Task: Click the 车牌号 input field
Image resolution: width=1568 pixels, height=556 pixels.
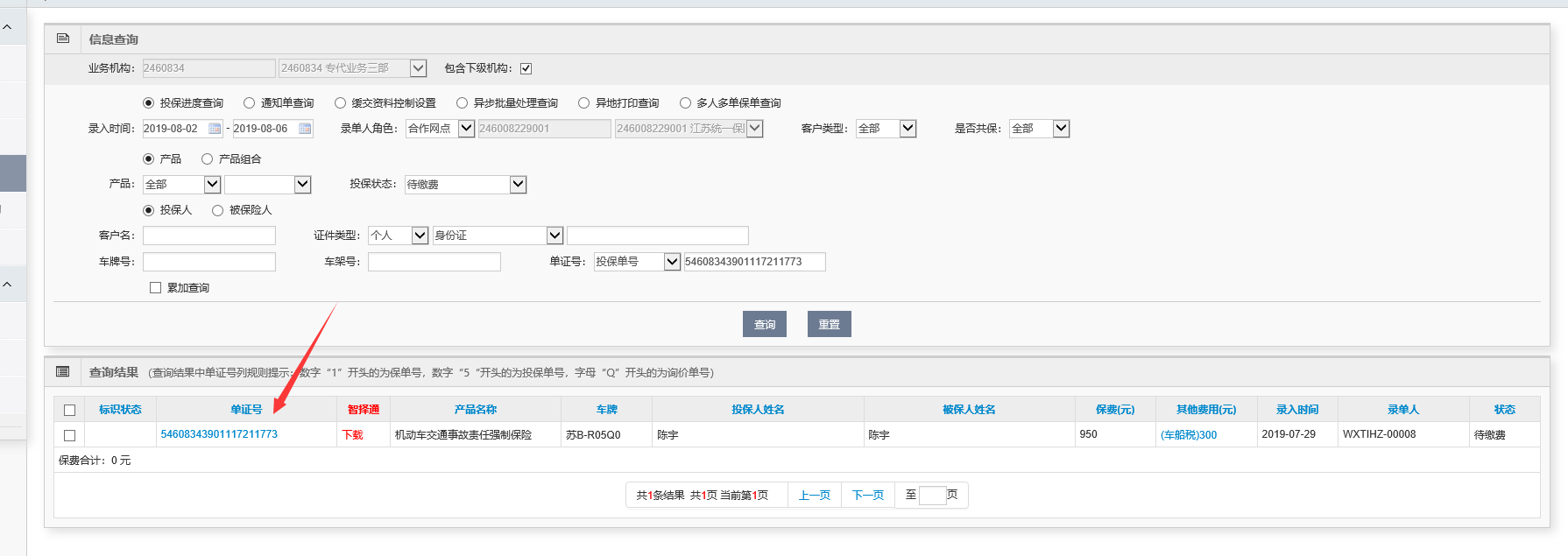Action: tap(209, 262)
